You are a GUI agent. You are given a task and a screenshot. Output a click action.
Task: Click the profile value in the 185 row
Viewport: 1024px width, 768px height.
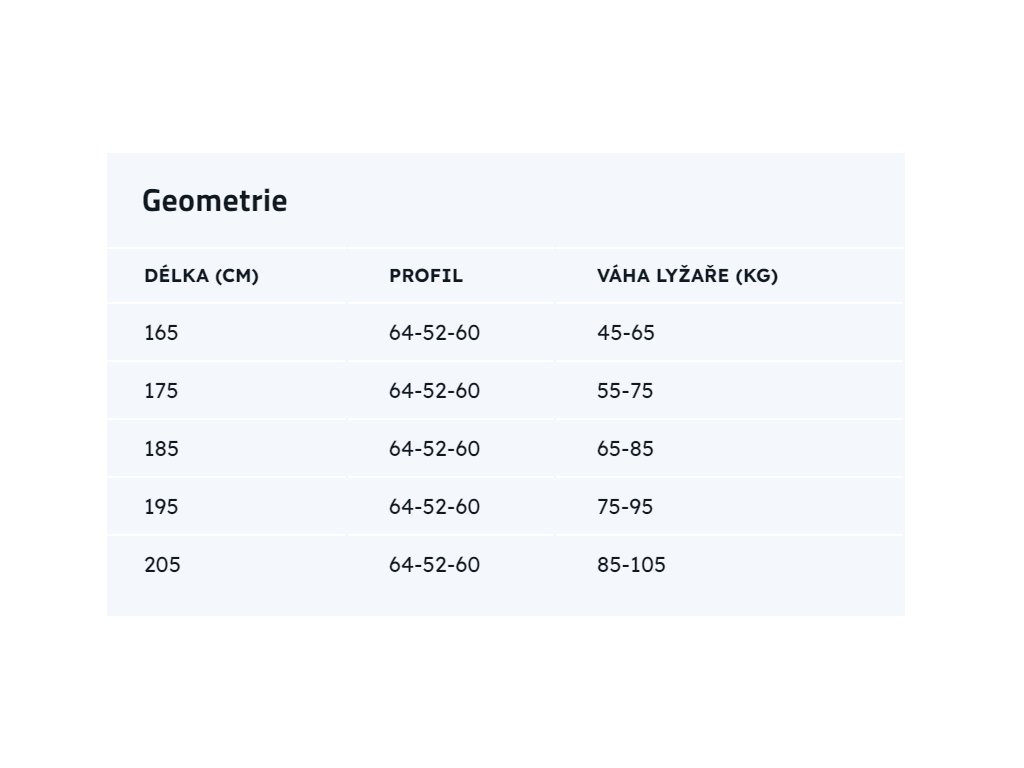click(x=434, y=449)
